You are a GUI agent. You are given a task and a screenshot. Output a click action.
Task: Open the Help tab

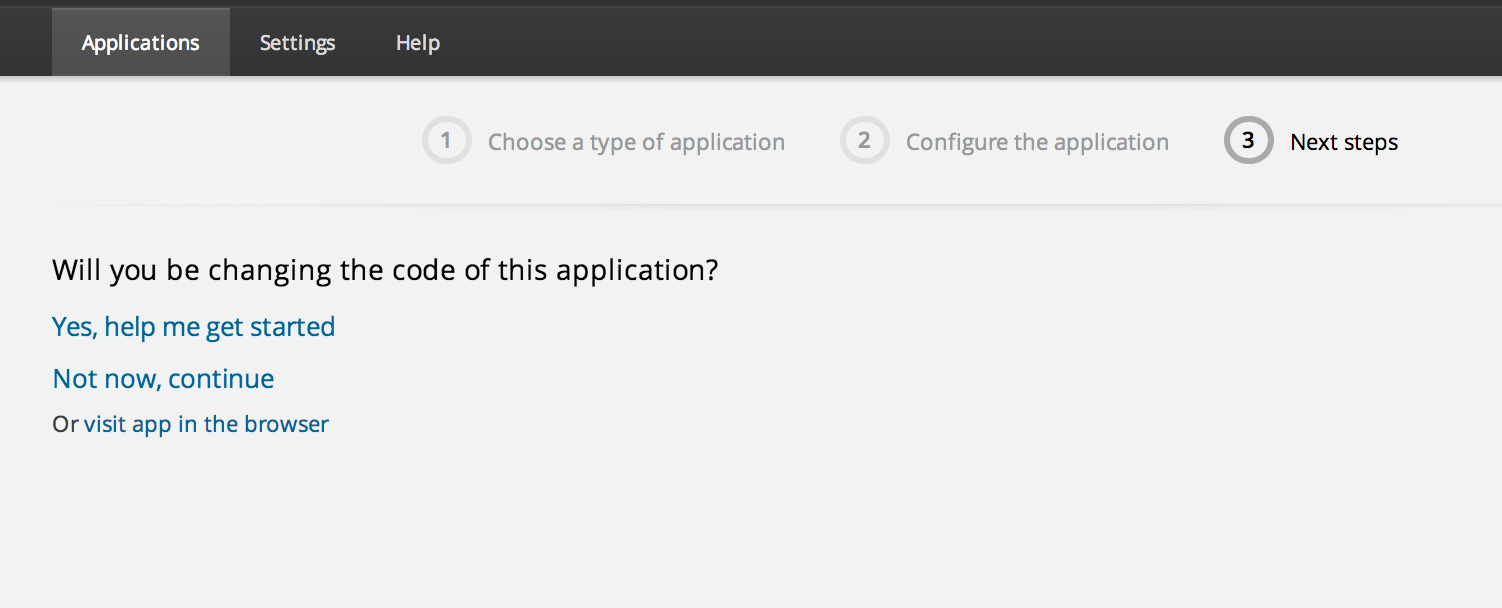[x=418, y=43]
